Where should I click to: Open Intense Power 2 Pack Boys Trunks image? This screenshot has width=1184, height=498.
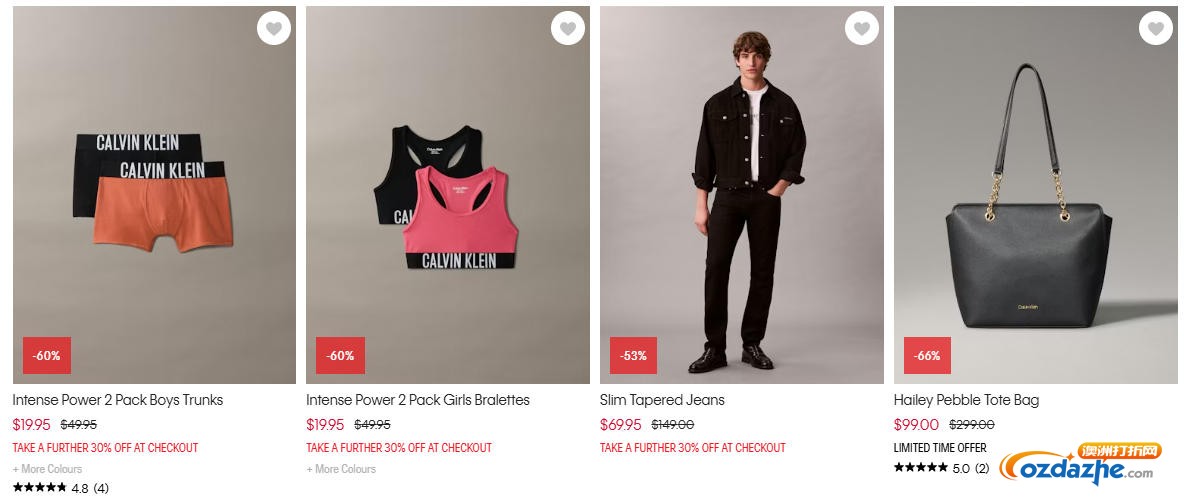point(154,195)
